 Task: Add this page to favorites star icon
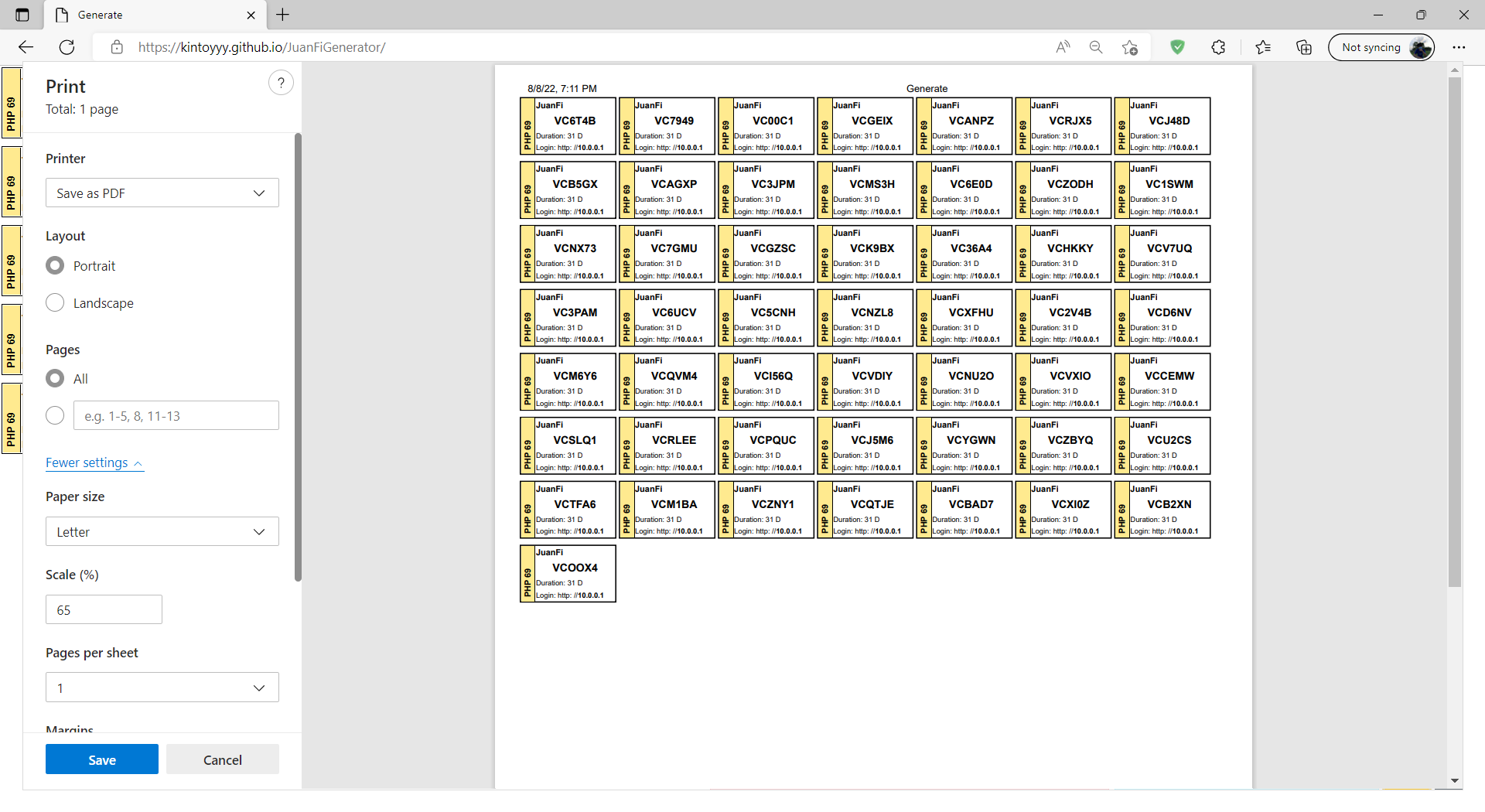point(1129,47)
